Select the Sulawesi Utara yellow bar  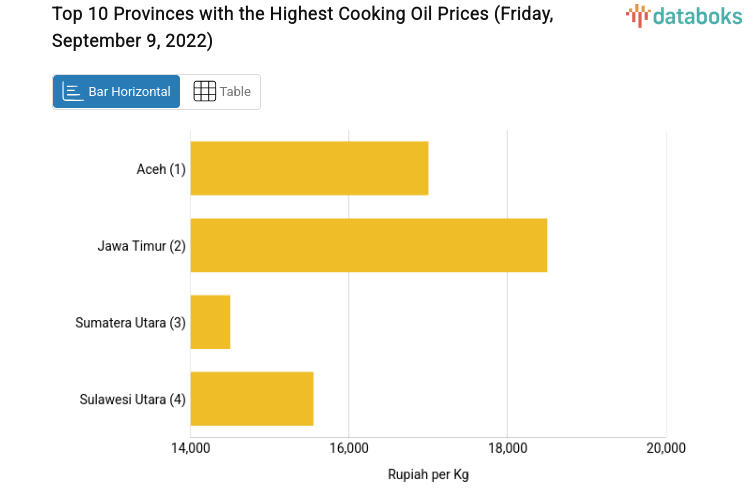tap(252, 399)
